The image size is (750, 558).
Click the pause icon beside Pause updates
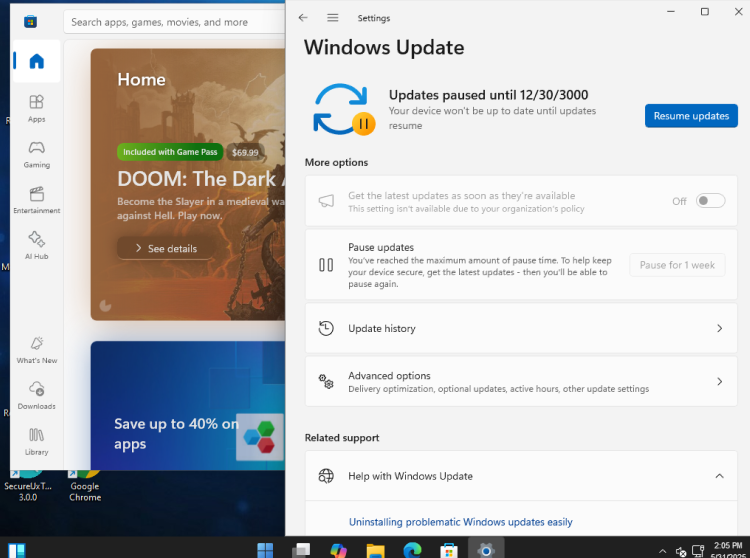pyautogui.click(x=326, y=265)
